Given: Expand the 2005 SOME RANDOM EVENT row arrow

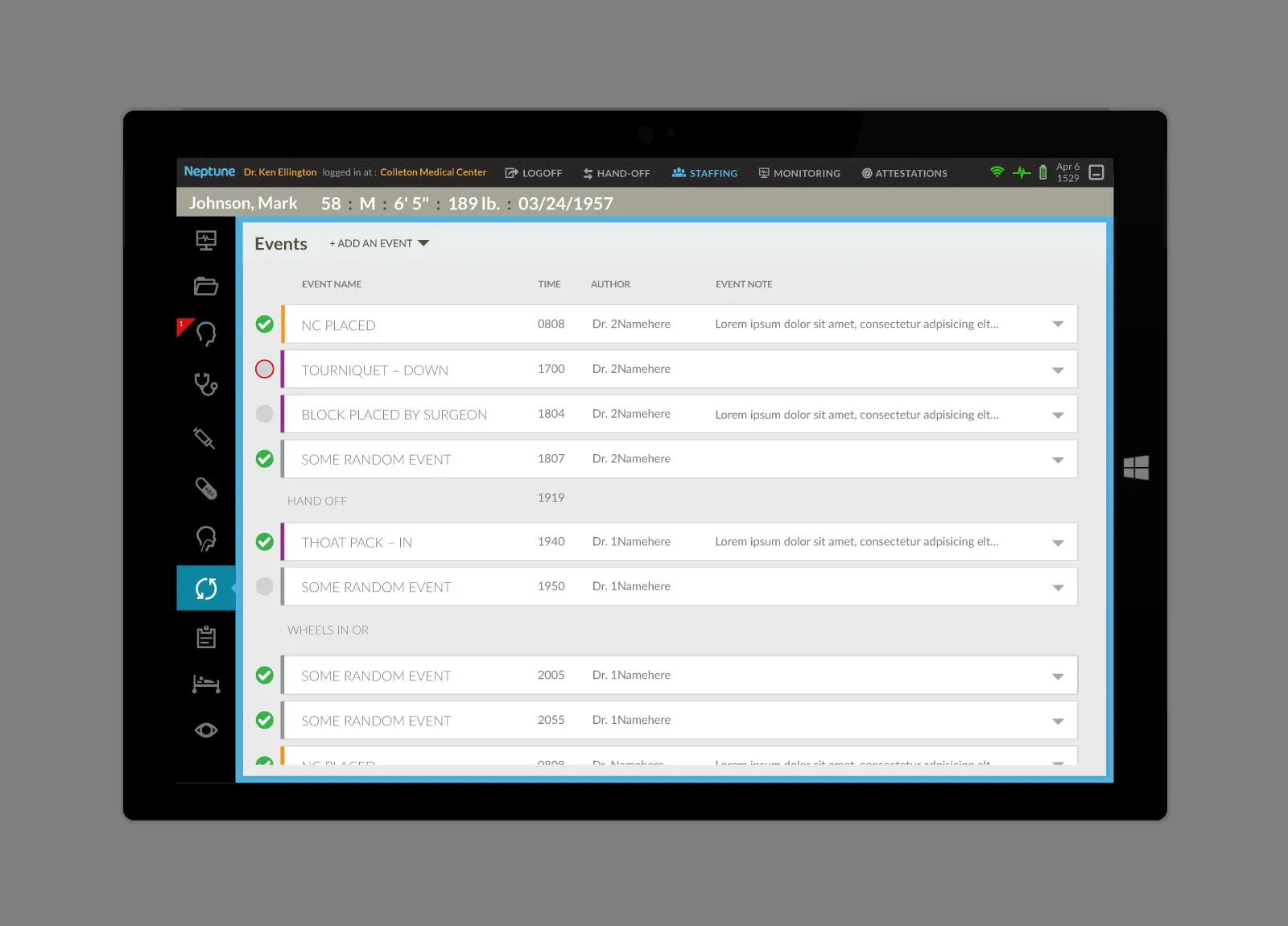Looking at the screenshot, I should point(1058,677).
